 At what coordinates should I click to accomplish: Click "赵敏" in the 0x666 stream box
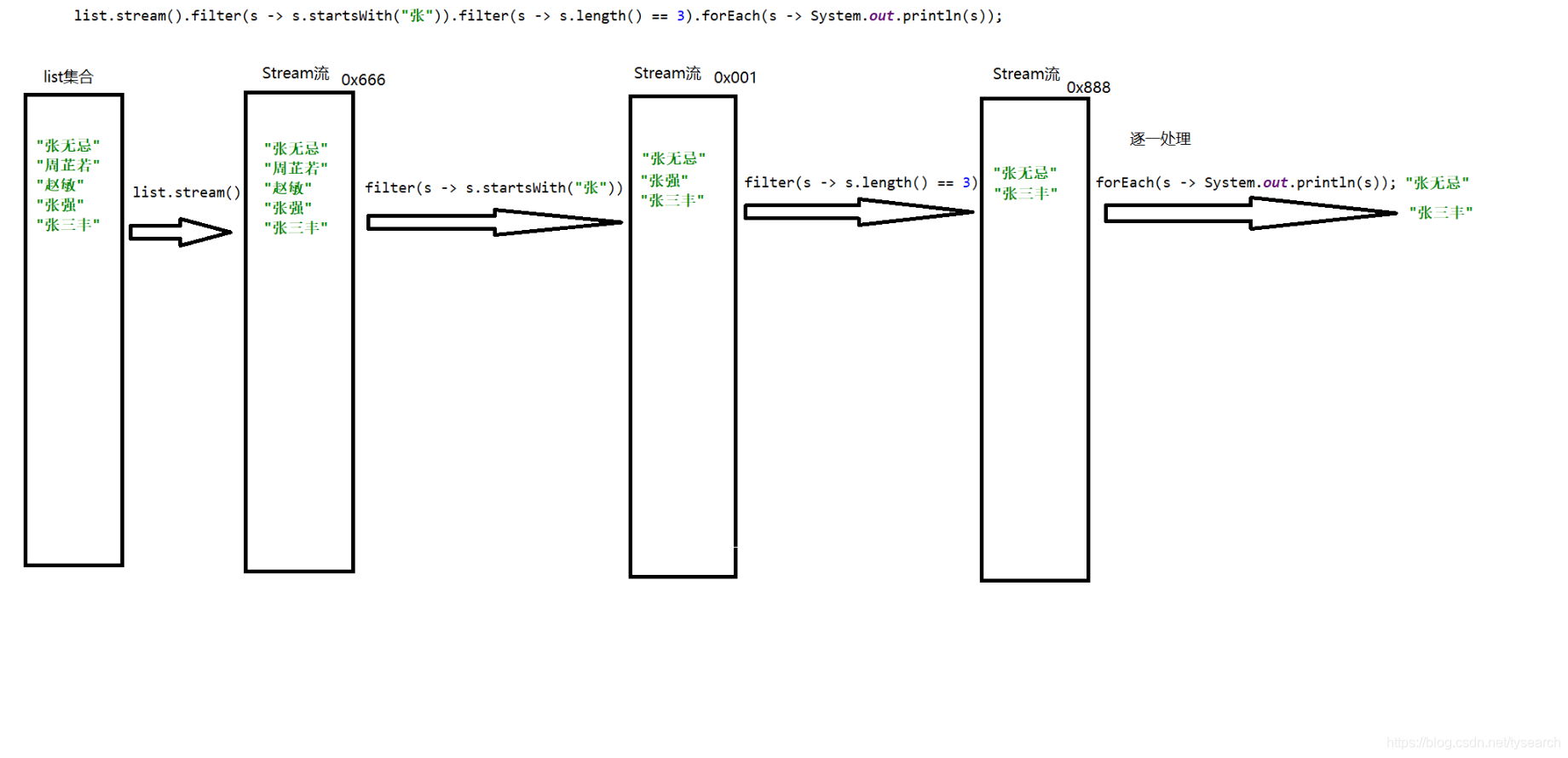(x=288, y=188)
